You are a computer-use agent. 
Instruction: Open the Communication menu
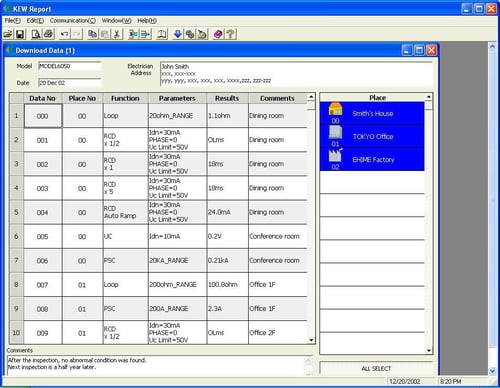[x=73, y=21]
